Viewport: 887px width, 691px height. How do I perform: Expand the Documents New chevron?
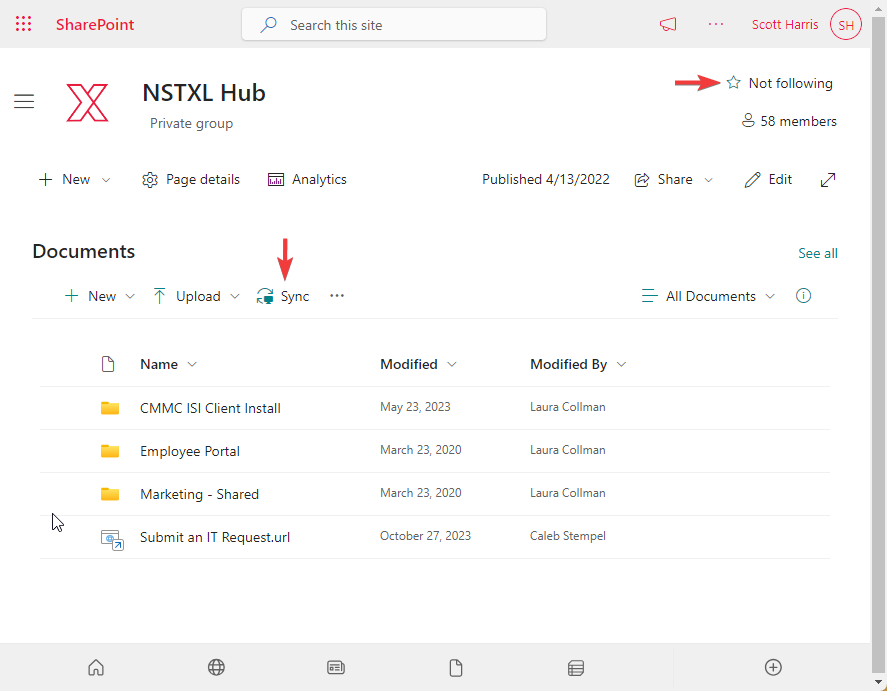pyautogui.click(x=130, y=296)
